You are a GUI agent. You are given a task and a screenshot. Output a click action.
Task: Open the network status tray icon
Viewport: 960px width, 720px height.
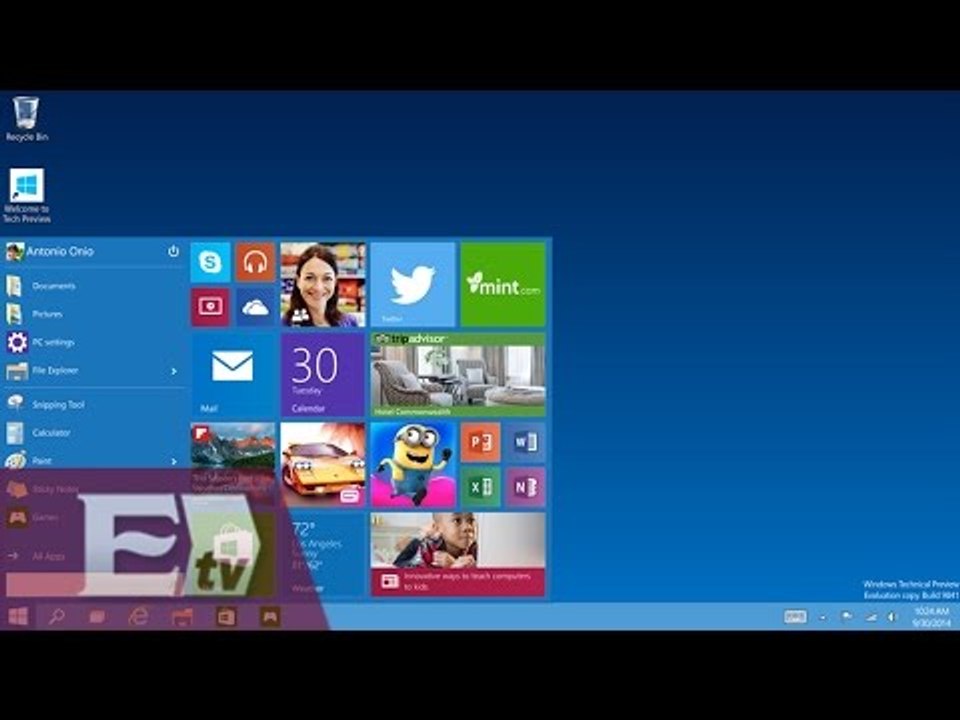tap(871, 617)
